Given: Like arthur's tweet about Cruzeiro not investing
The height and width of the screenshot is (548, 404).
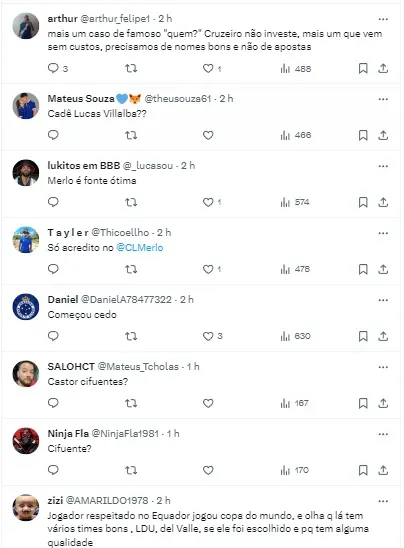Looking at the screenshot, I should click(208, 68).
